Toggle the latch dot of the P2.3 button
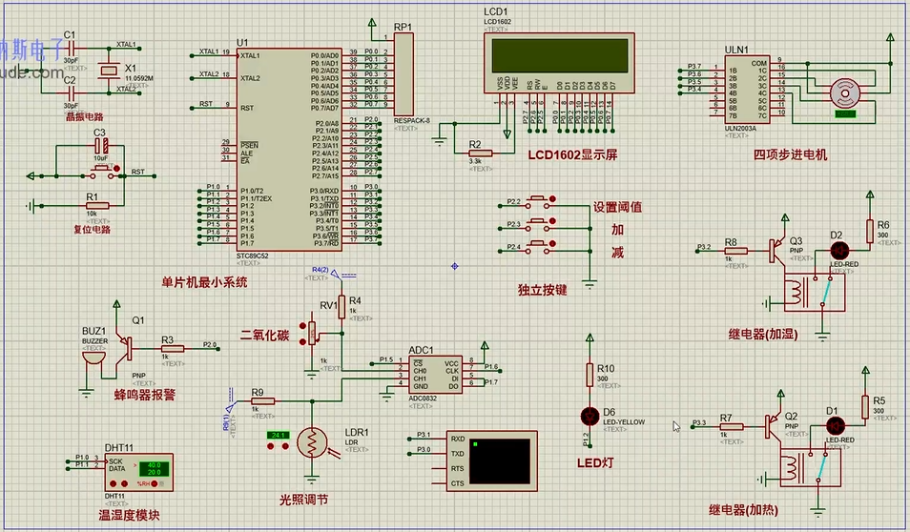 pyautogui.click(x=553, y=222)
